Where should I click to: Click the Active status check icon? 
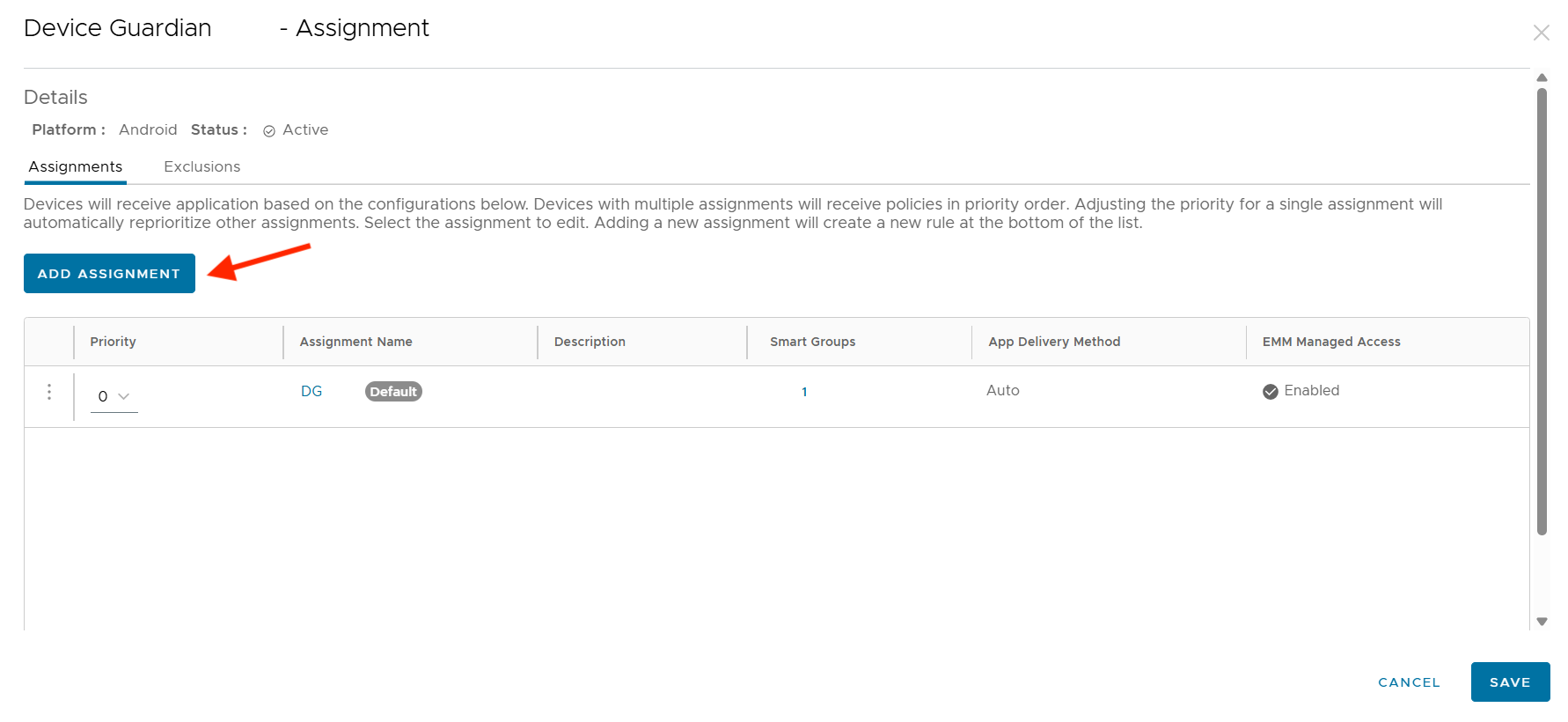(269, 131)
